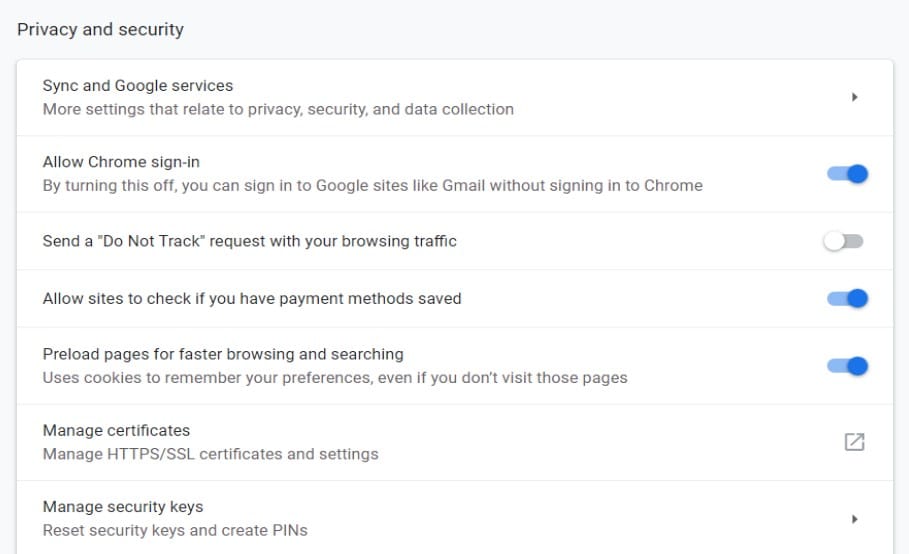Click "By turning this off" sign-in description
Screen dimensions: 909x554
pyautogui.click(x=372, y=185)
